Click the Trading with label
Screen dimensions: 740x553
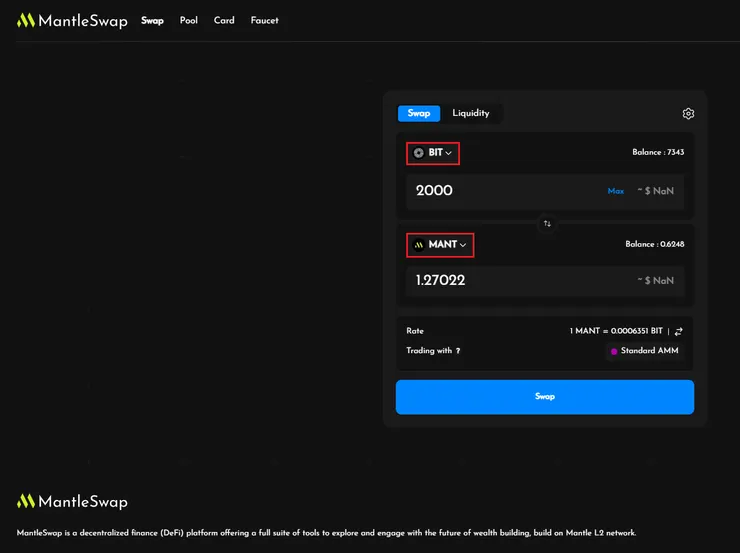tap(429, 351)
